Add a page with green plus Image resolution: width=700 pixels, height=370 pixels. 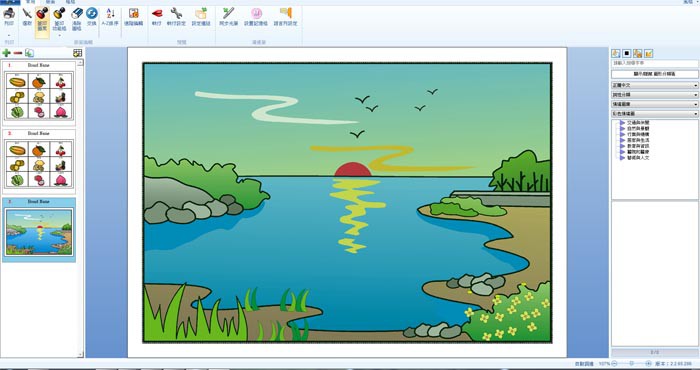(6, 53)
